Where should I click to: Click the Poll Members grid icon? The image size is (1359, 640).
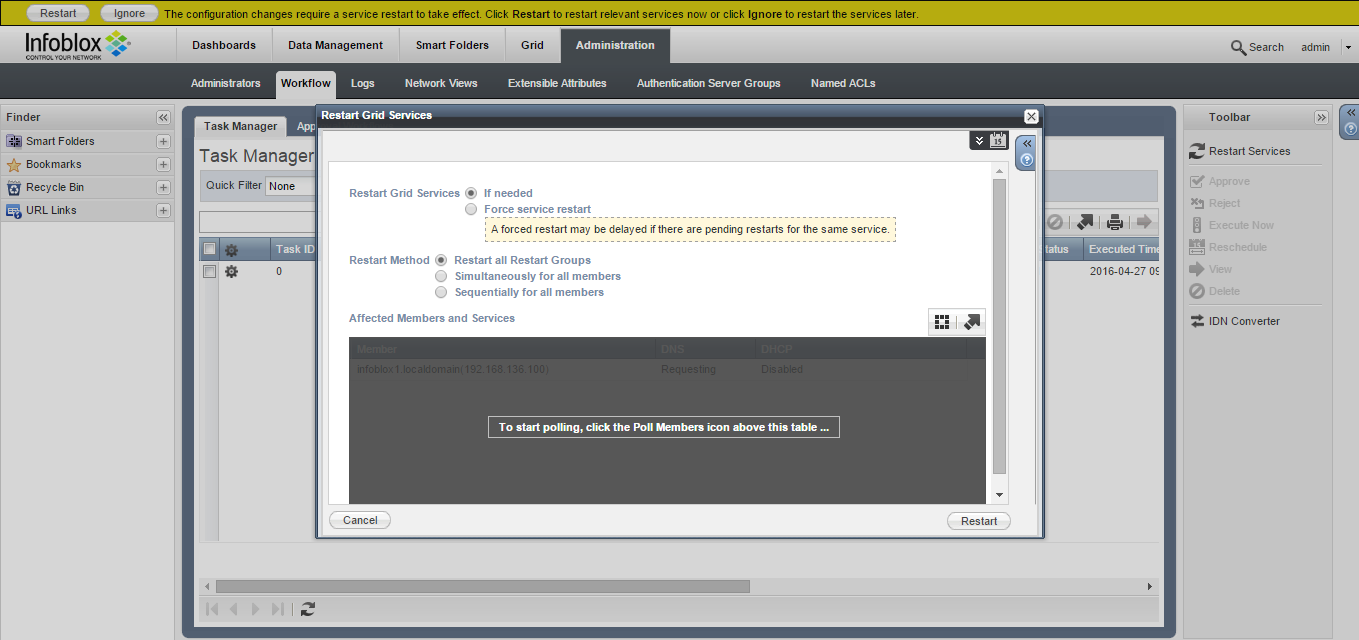pyautogui.click(x=941, y=322)
